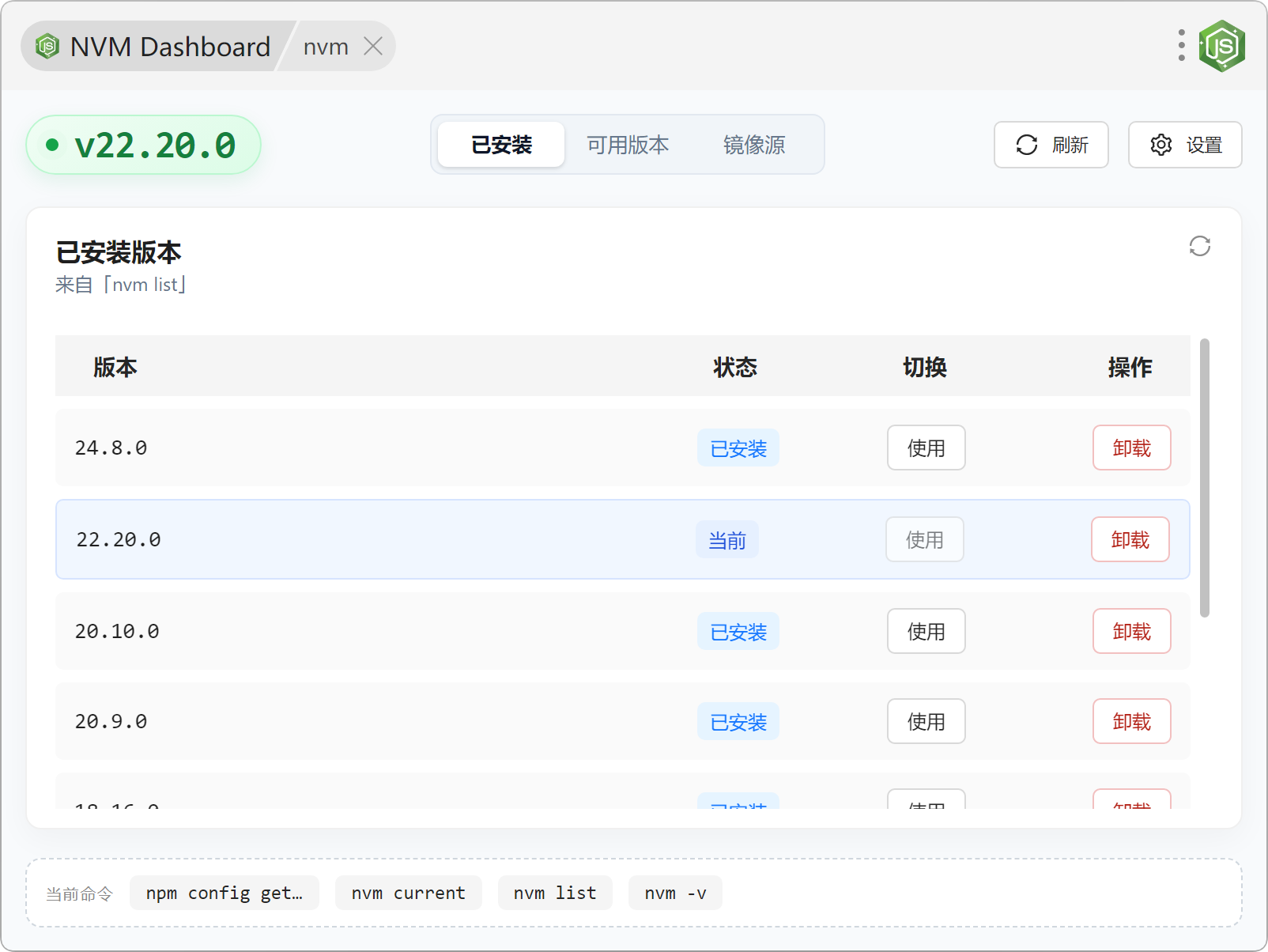Close the nvm tab with X icon
This screenshot has height=952, width=1268.
pos(373,47)
